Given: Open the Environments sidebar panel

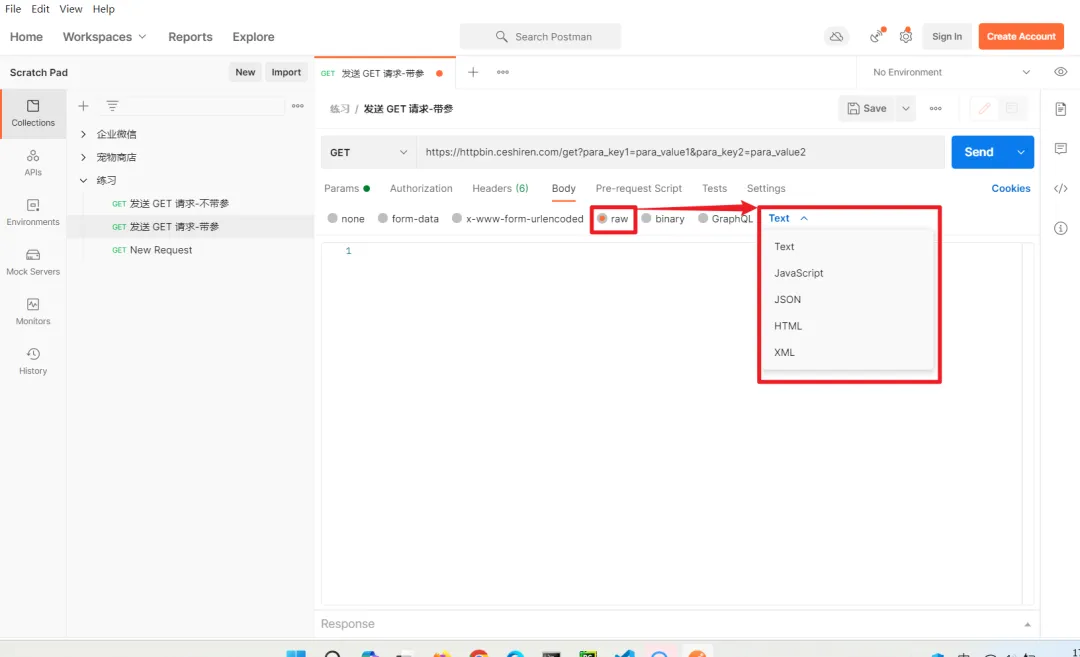Looking at the screenshot, I should 33,213.
